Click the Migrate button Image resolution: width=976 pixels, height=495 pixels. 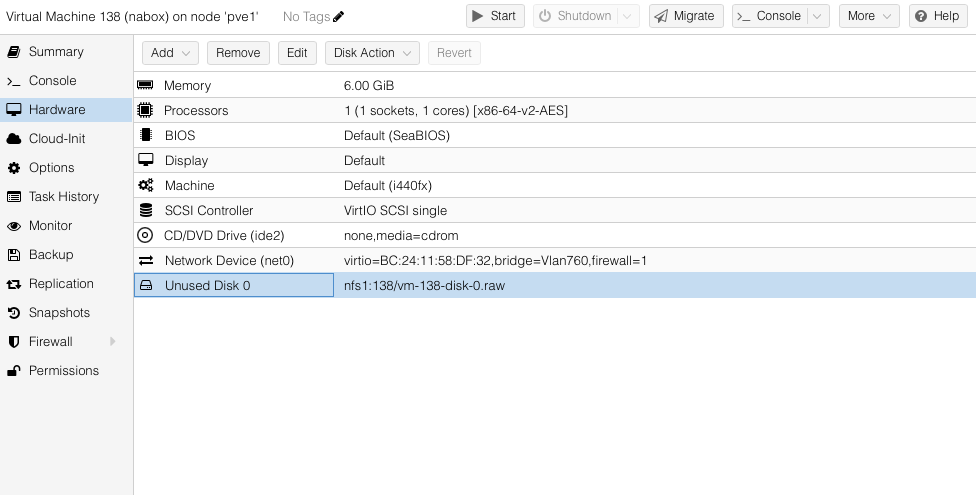coord(686,16)
